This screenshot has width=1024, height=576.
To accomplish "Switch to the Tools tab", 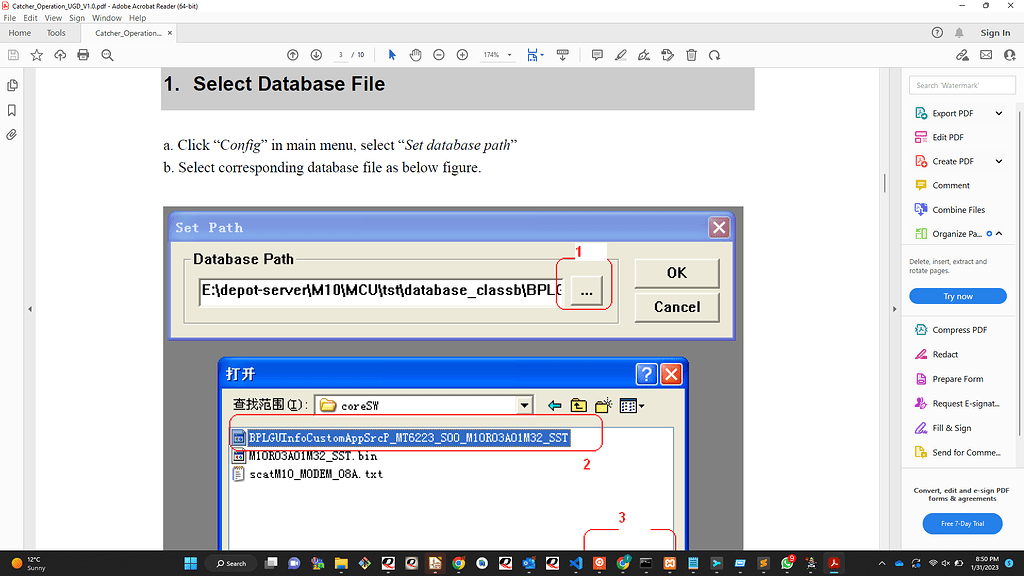I will (x=56, y=33).
